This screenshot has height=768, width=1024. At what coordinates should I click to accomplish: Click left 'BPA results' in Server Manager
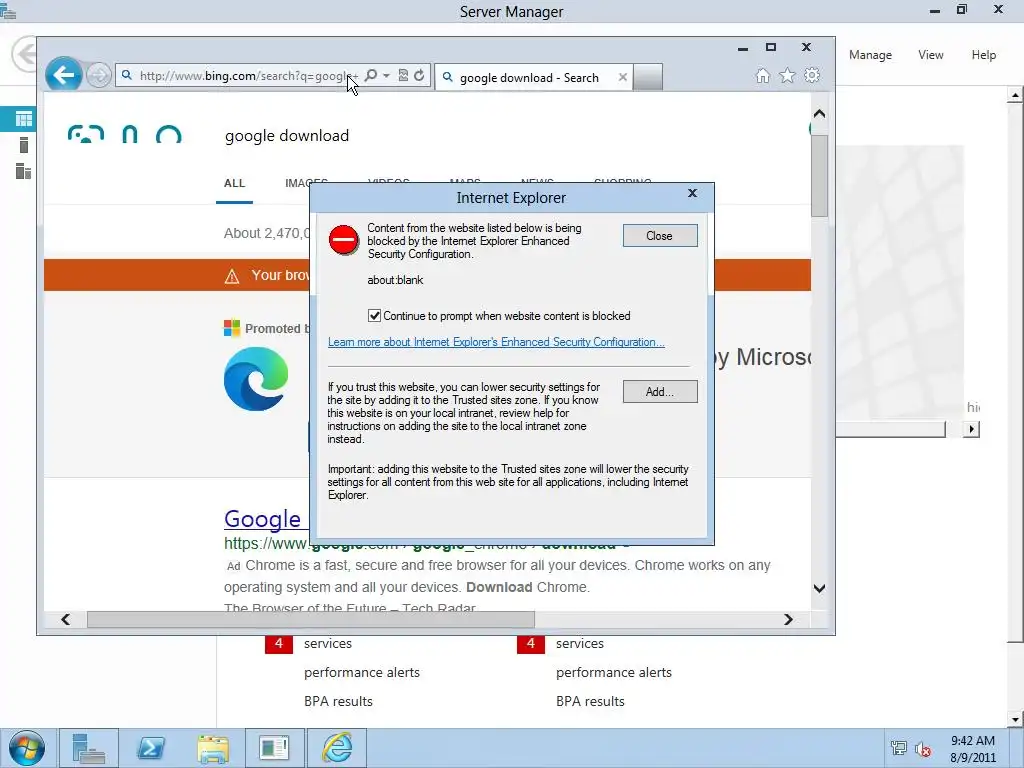(x=338, y=701)
